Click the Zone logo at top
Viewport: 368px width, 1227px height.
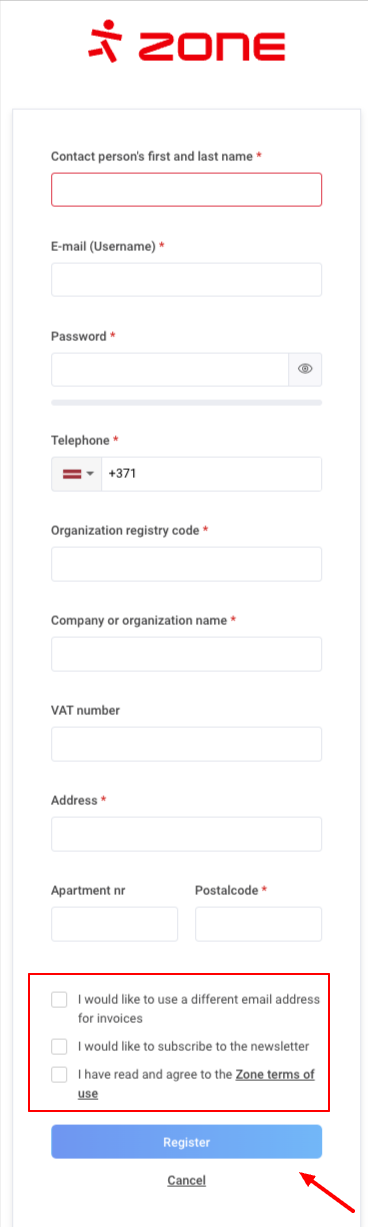tap(186, 44)
